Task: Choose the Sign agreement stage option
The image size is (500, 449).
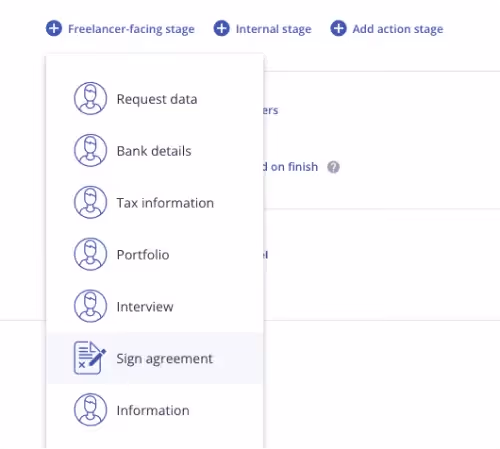Action: tap(154, 358)
